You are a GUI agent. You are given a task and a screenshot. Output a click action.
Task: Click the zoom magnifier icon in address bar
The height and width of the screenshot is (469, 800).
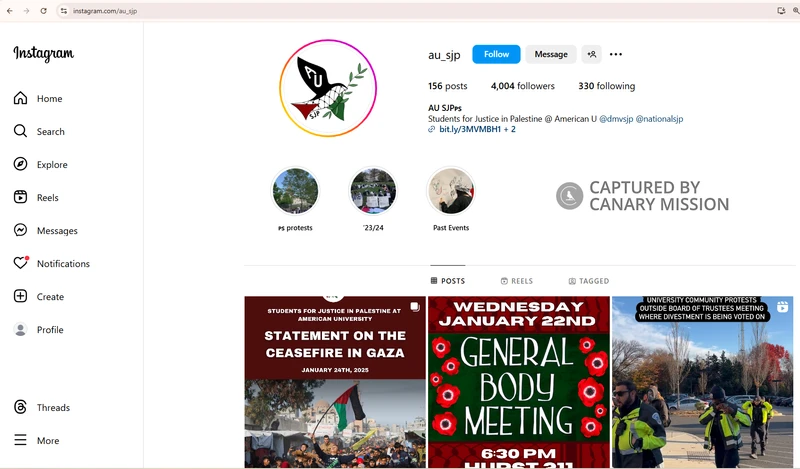(x=796, y=11)
